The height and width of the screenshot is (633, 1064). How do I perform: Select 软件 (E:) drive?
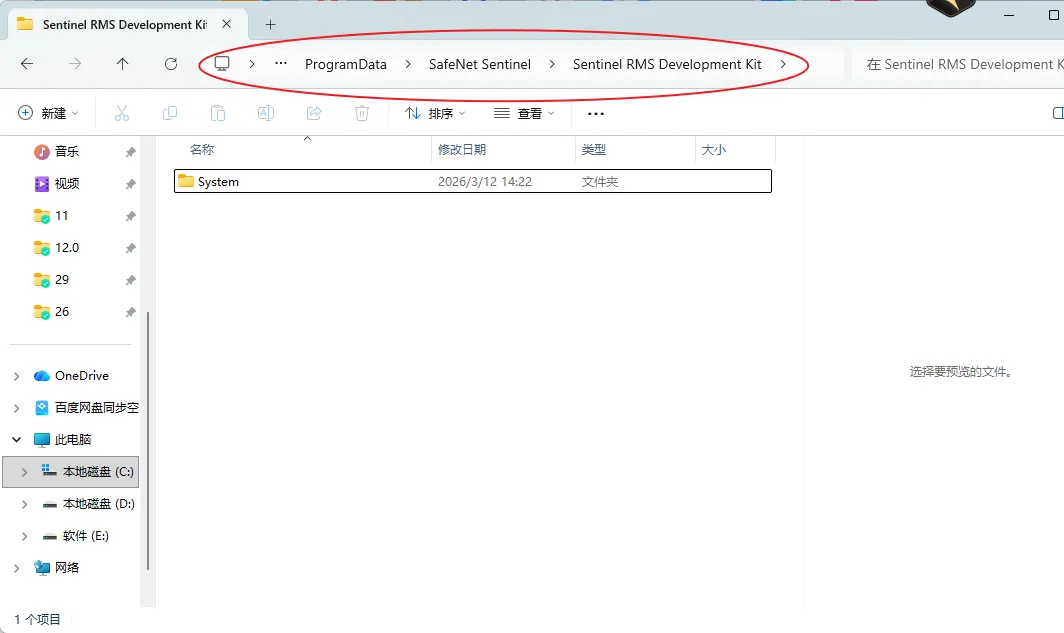pos(86,536)
